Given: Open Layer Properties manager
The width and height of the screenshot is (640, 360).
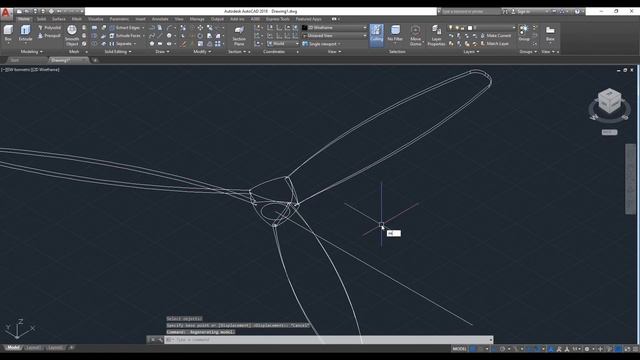Looking at the screenshot, I should (x=436, y=35).
